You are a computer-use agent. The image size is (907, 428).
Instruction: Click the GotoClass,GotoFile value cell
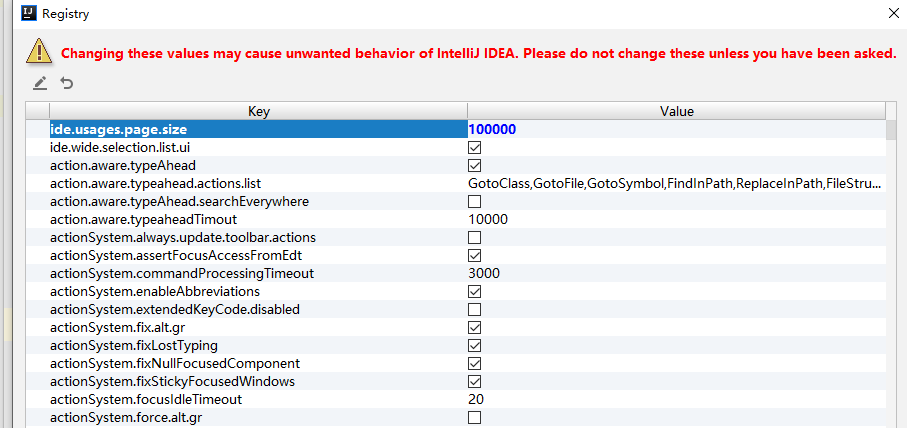pyautogui.click(x=676, y=183)
